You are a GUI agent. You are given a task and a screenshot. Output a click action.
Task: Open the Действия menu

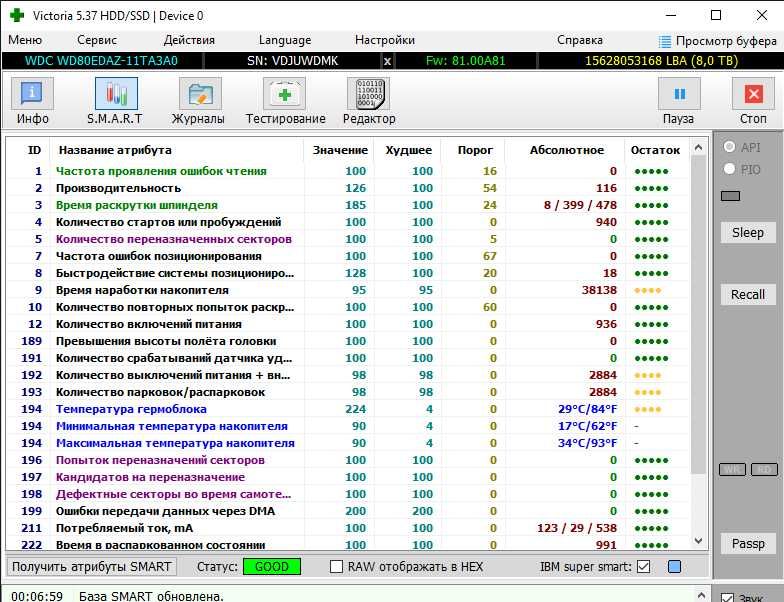click(x=189, y=40)
